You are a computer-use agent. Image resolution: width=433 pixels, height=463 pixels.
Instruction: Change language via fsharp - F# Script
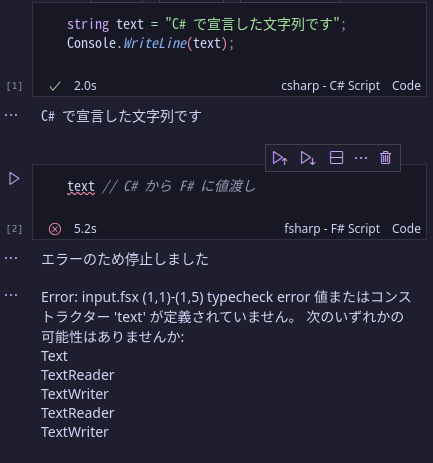click(332, 229)
